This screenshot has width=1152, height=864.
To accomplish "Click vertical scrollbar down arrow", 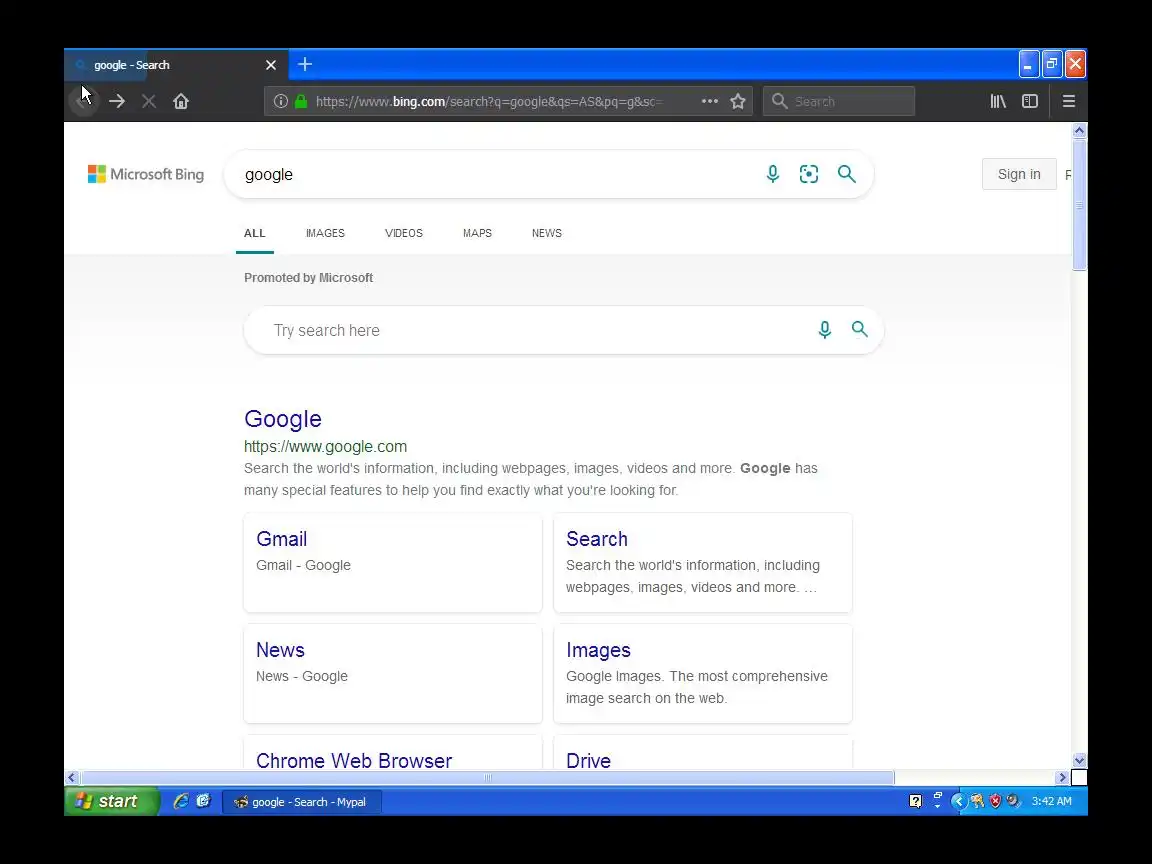I will tap(1079, 760).
